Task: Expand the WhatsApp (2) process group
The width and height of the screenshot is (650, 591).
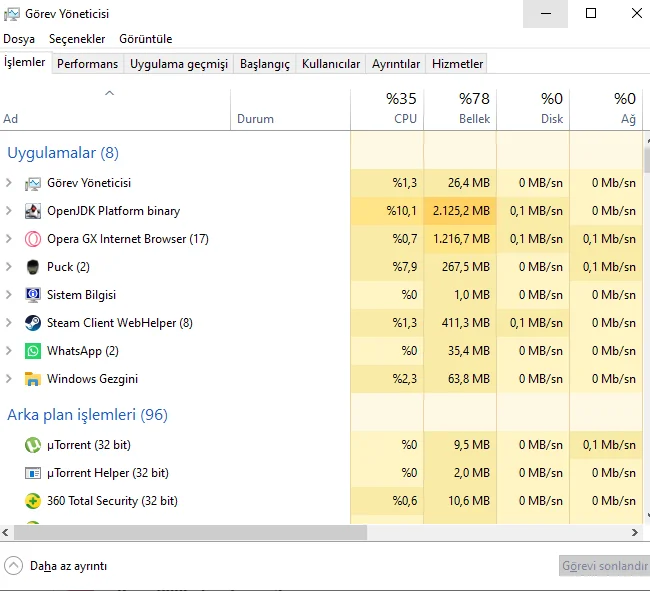Action: [9, 351]
